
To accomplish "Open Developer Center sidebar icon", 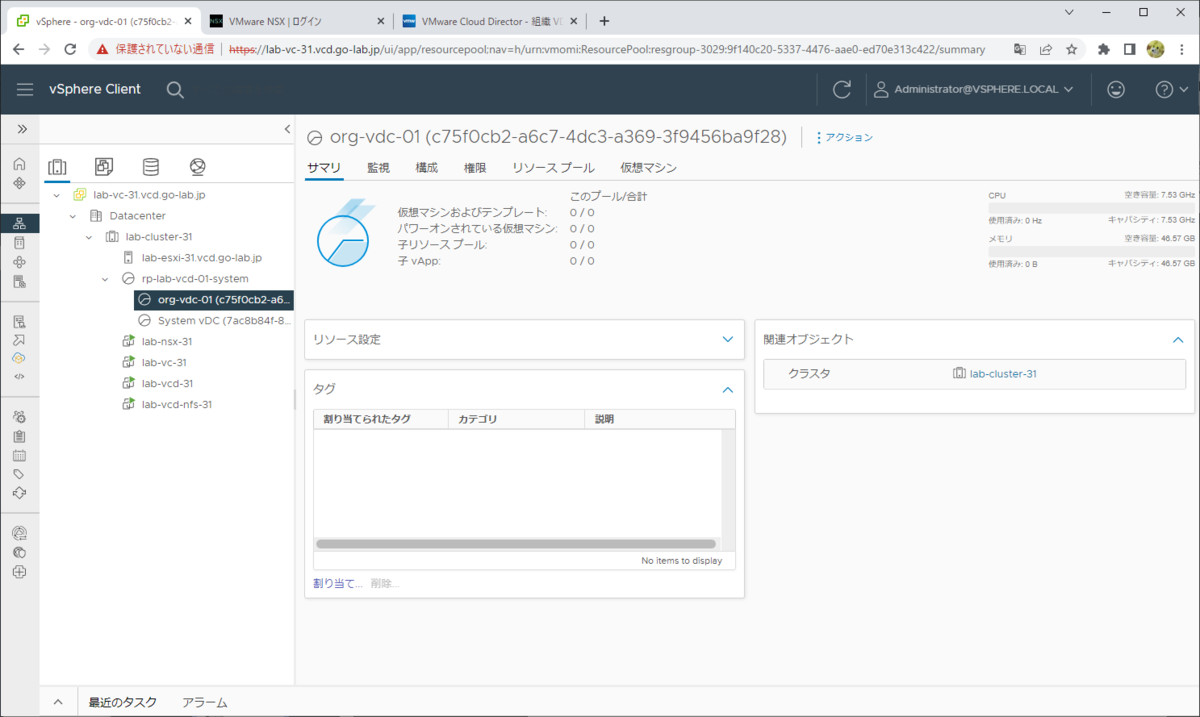I will [19, 377].
